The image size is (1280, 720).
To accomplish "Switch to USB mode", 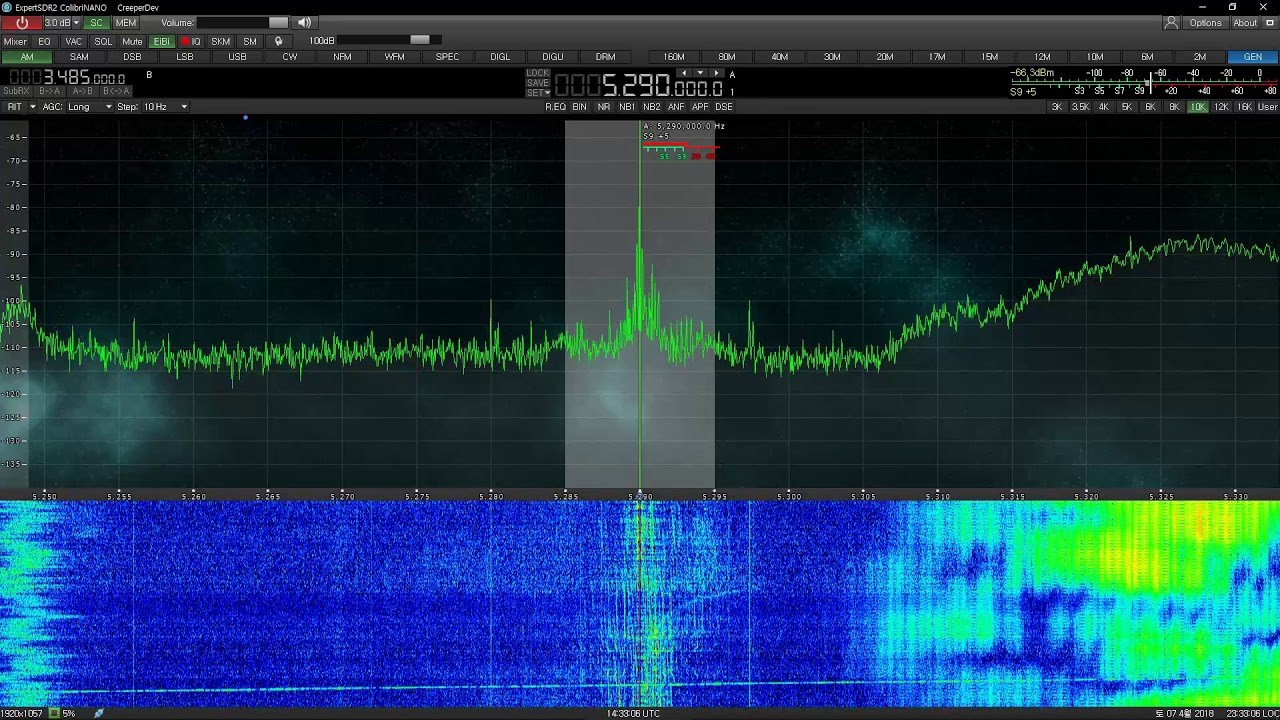I will [237, 57].
